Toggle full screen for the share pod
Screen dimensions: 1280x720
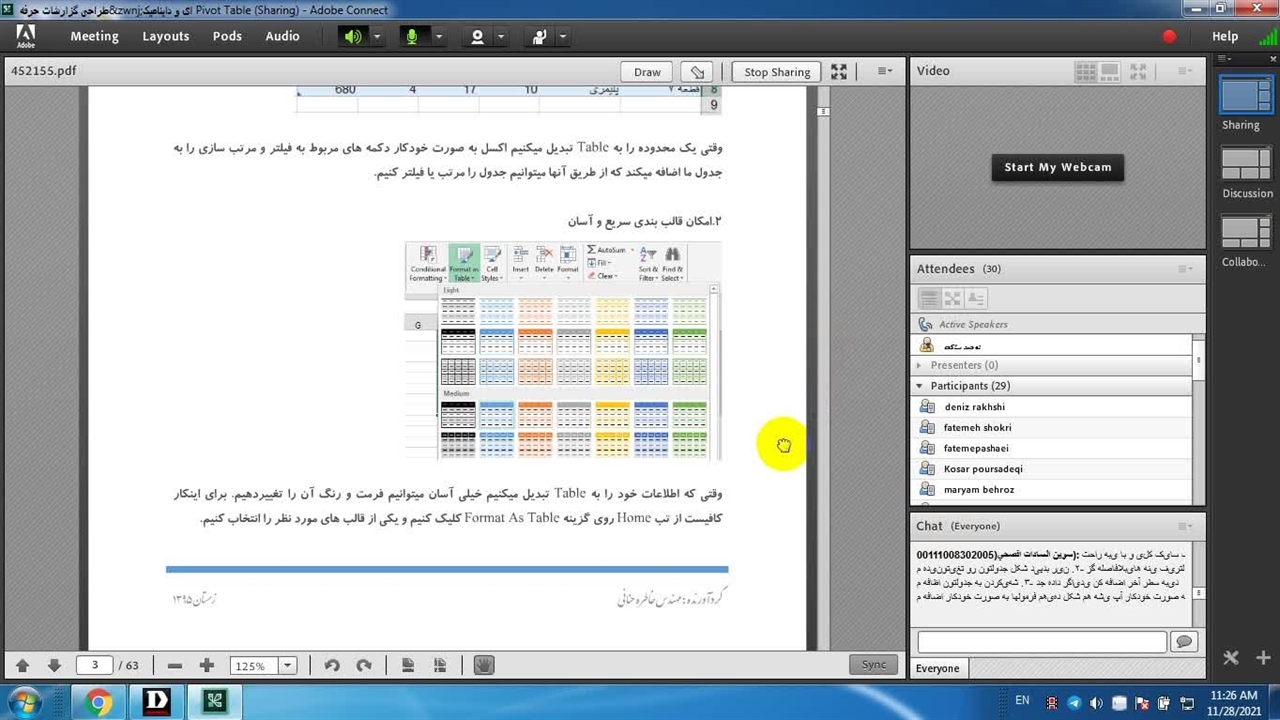(839, 72)
